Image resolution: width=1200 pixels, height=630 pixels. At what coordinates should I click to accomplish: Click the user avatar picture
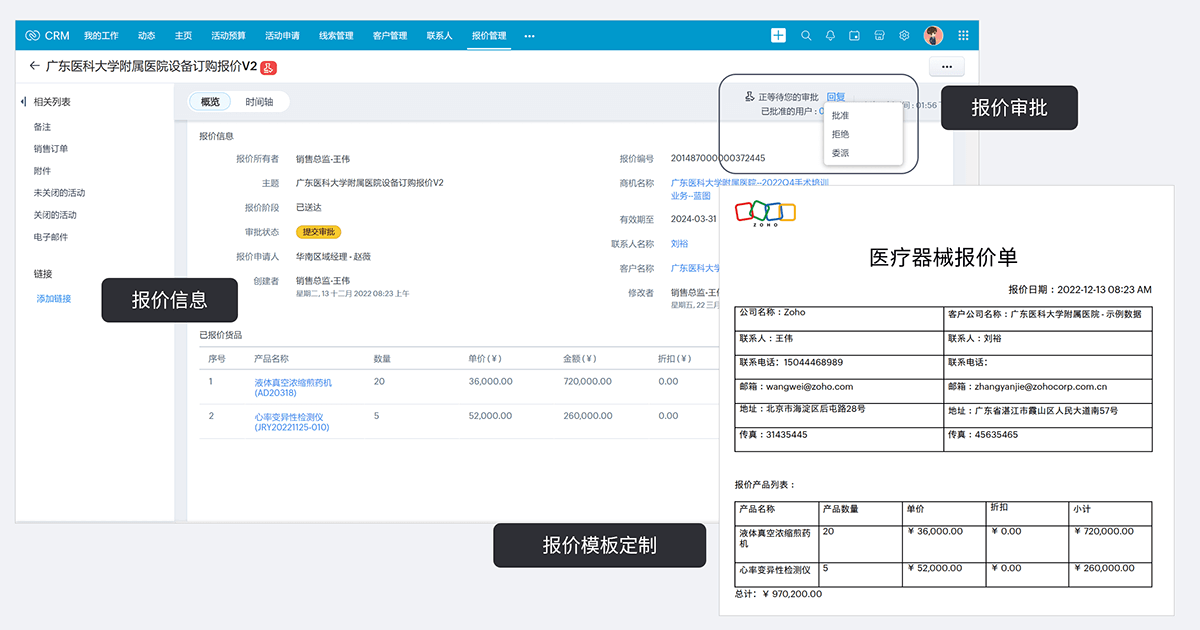pyautogui.click(x=933, y=35)
